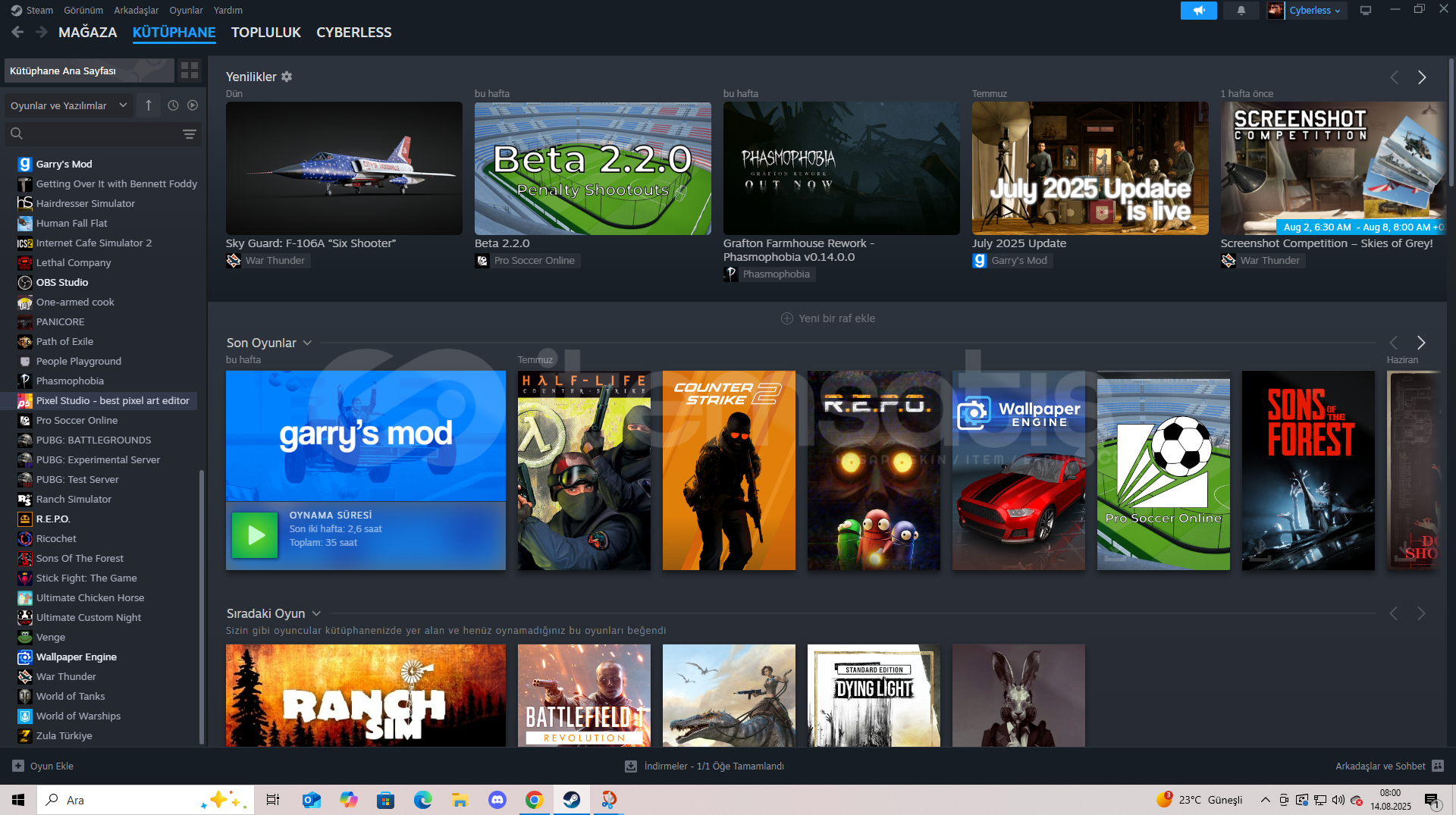Open the Windows Start menu
The image size is (1456, 815).
(18, 800)
